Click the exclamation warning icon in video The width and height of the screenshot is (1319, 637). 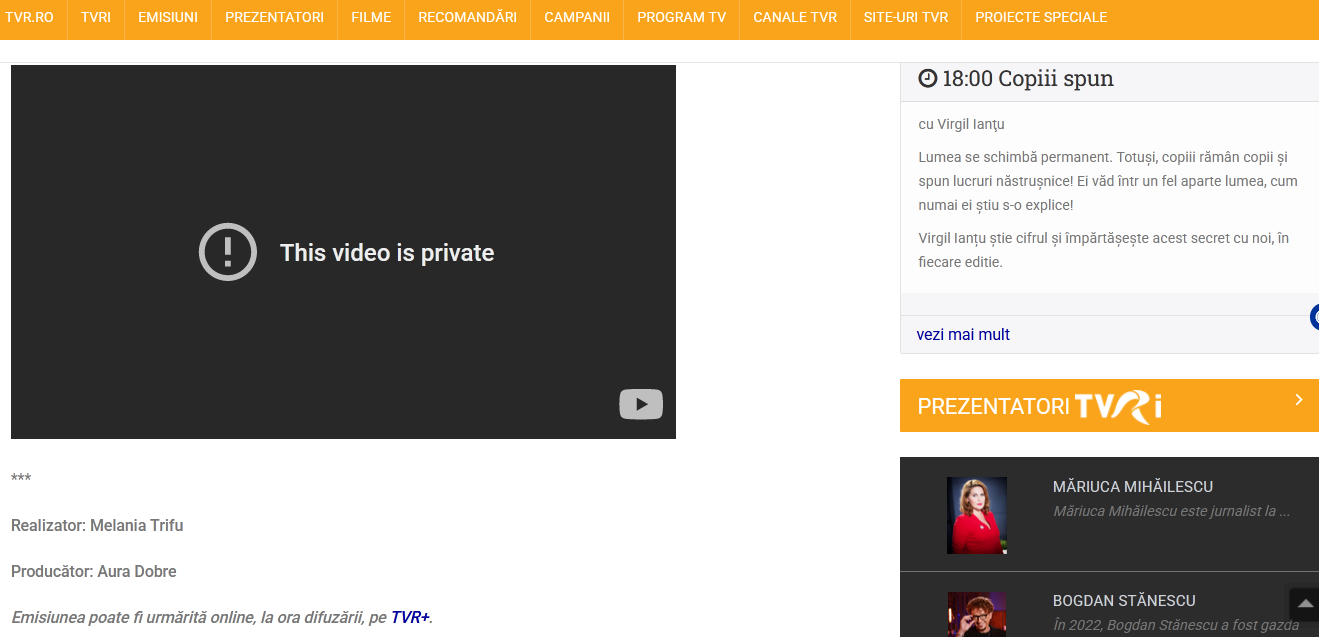(x=228, y=252)
